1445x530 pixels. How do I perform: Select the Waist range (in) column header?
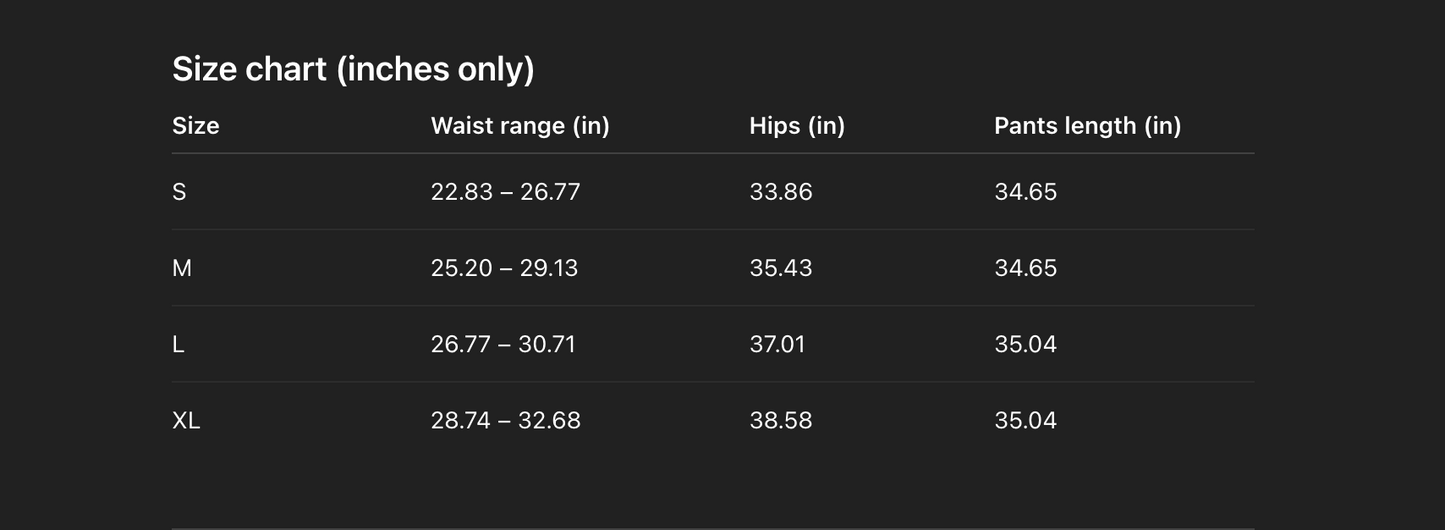[x=520, y=126]
